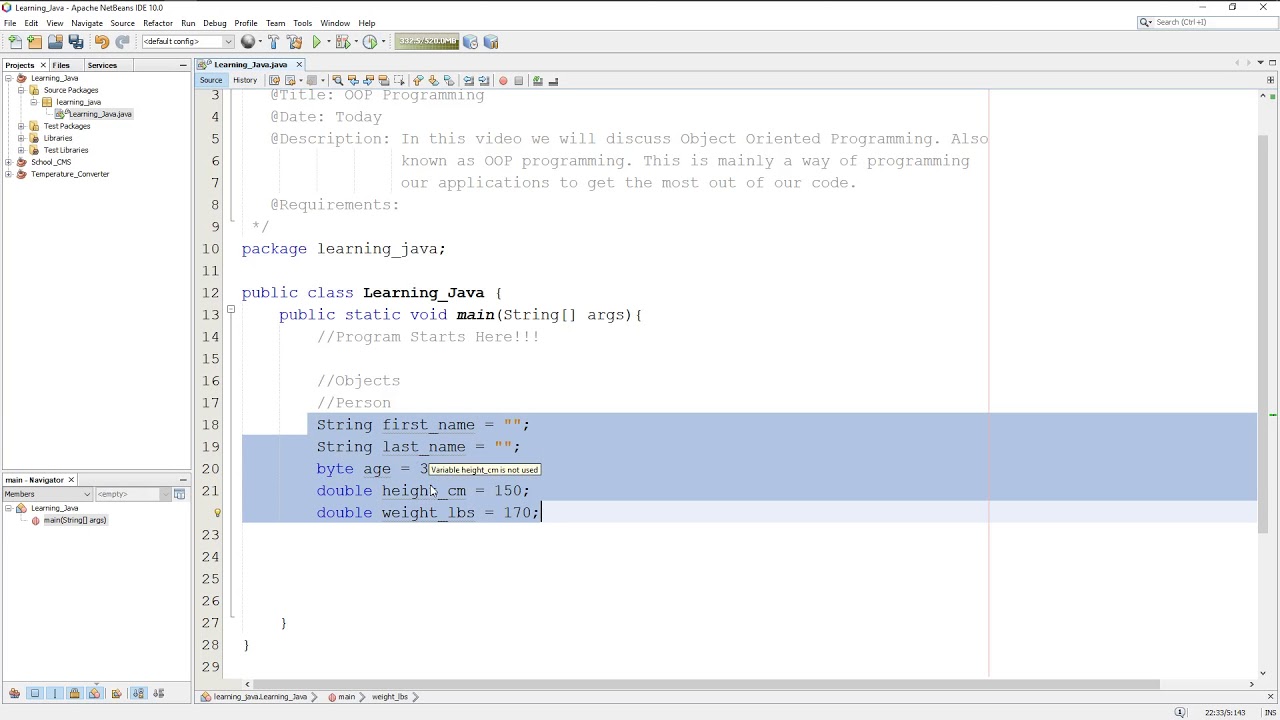This screenshot has height=720, width=1280.
Task: Expand the Libraries node
Action: click(x=21, y=138)
